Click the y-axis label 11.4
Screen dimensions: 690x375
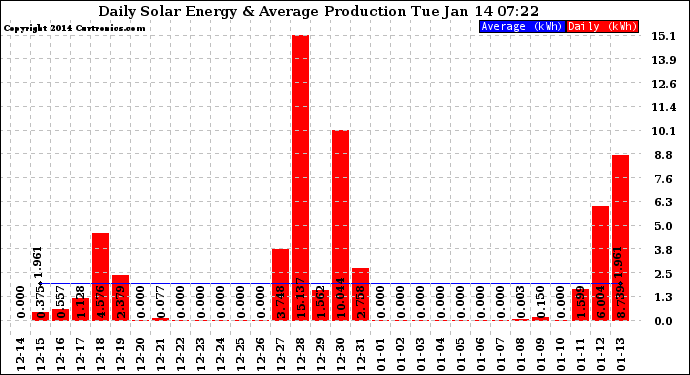tap(663, 107)
